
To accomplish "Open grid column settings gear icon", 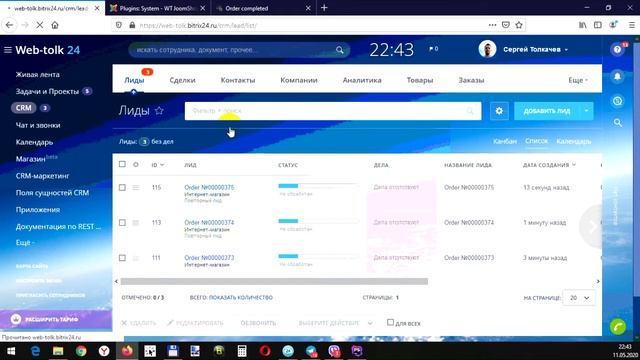I will 136,164.
